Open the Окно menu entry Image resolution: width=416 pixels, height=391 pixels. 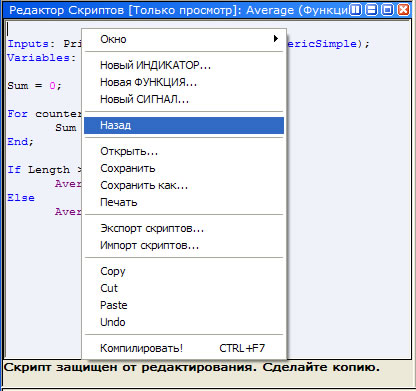184,39
